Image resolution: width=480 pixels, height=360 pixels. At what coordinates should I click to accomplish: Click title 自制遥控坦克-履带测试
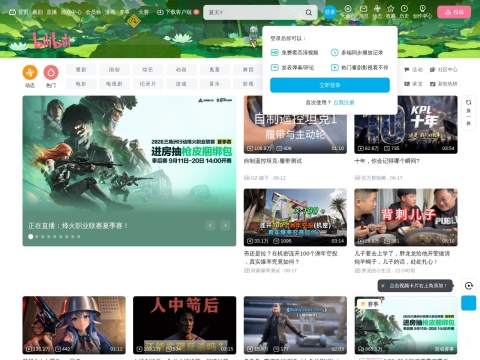pyautogui.click(x=273, y=161)
